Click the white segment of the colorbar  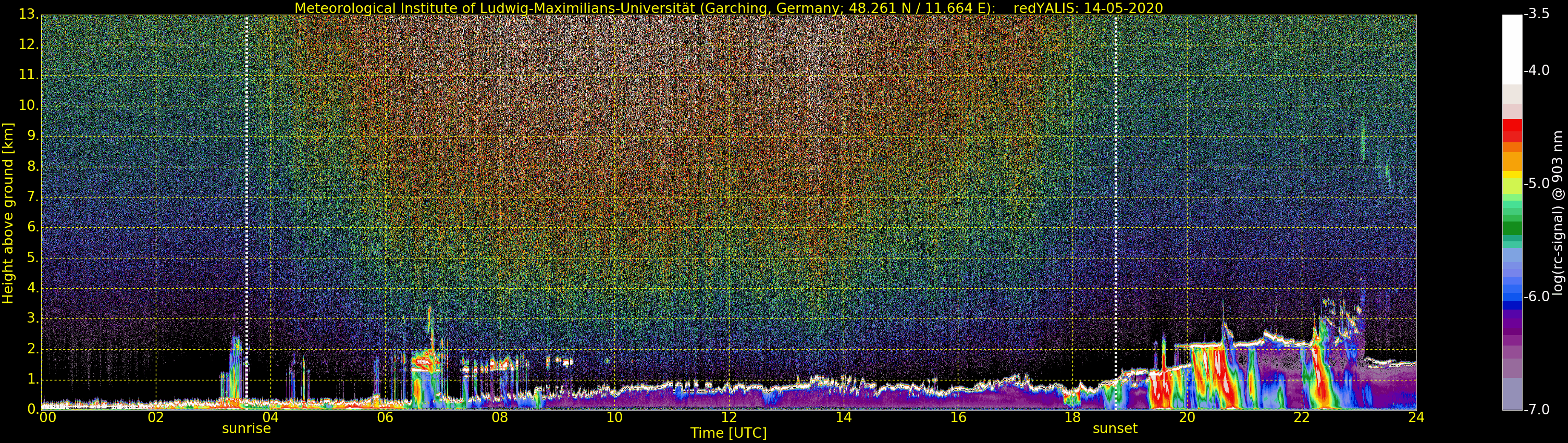(x=1512, y=50)
